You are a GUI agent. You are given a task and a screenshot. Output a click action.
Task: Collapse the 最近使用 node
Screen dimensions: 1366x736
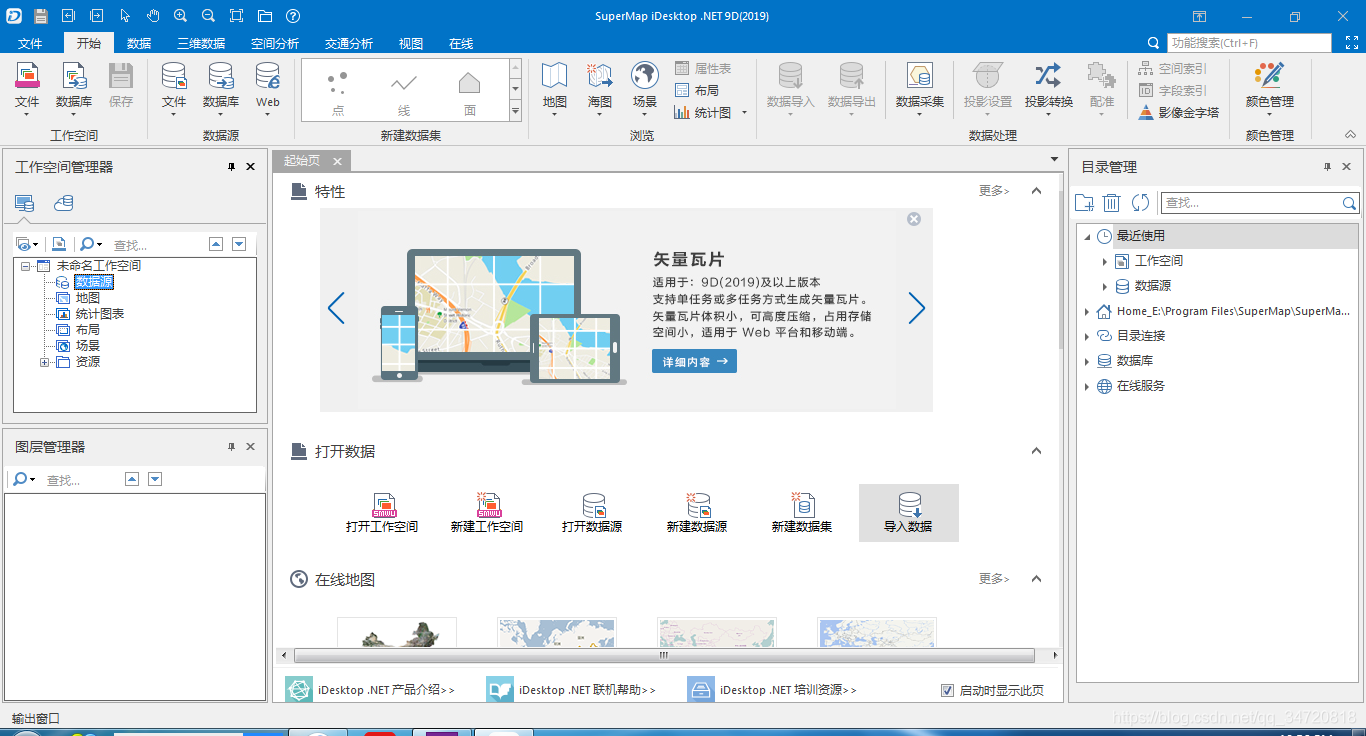click(1085, 236)
